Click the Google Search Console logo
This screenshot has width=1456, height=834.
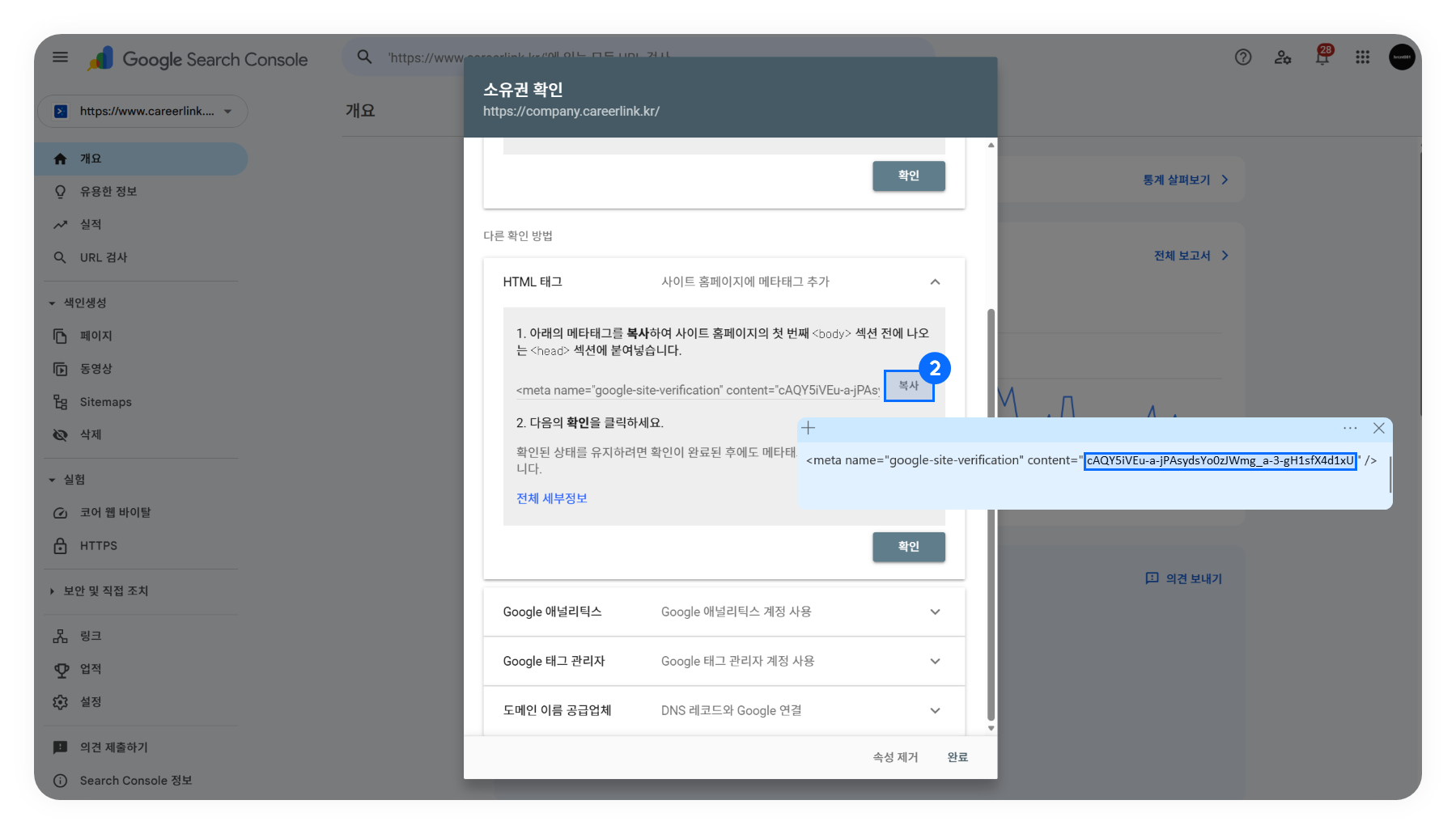tap(197, 59)
